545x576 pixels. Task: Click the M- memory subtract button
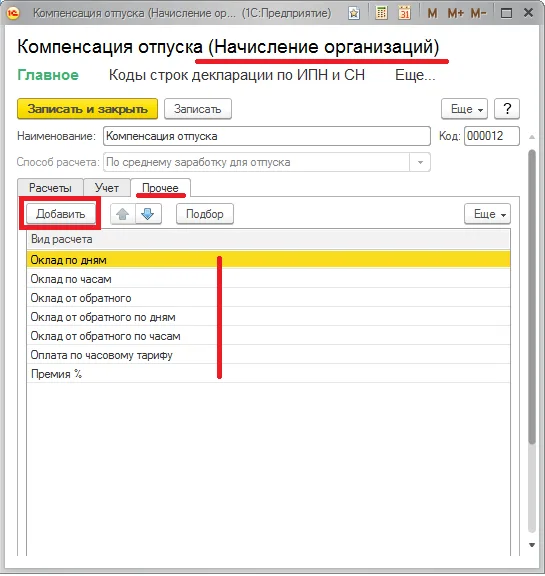coord(478,14)
